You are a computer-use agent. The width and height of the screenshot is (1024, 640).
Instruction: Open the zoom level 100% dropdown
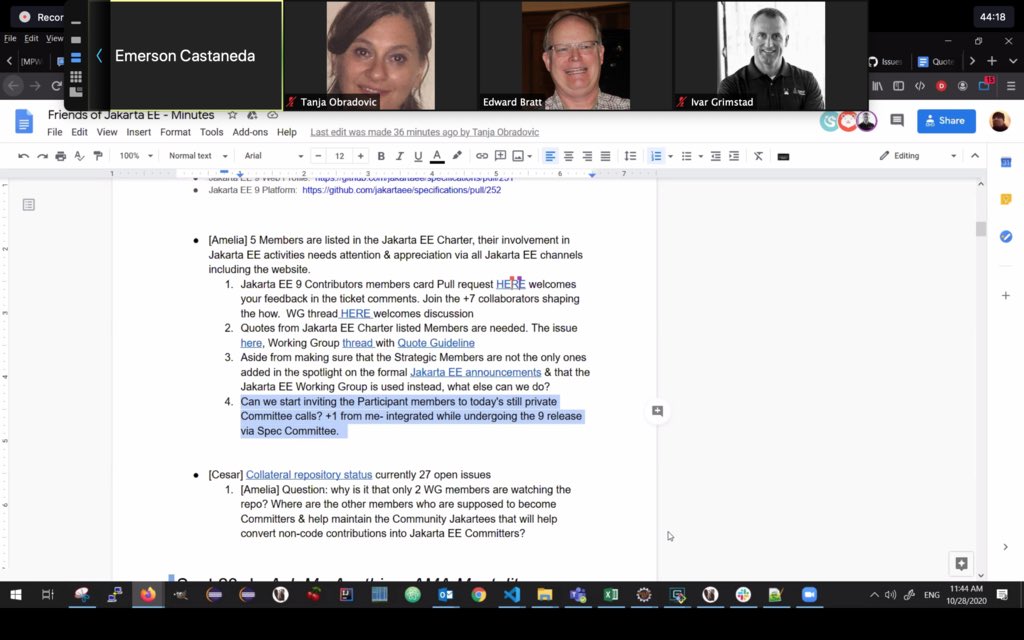[x=136, y=156]
